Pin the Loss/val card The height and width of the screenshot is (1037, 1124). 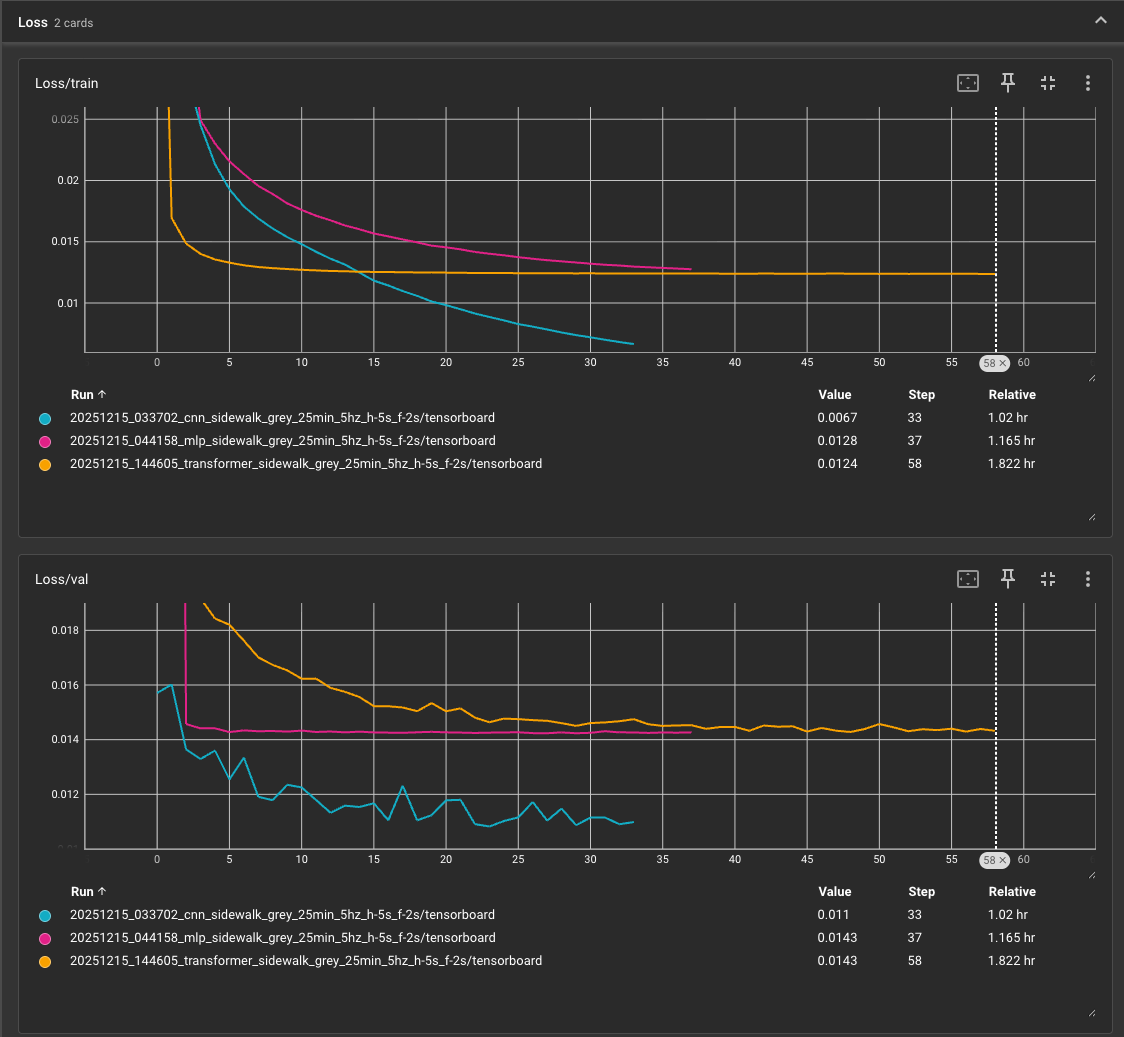[x=1008, y=579]
